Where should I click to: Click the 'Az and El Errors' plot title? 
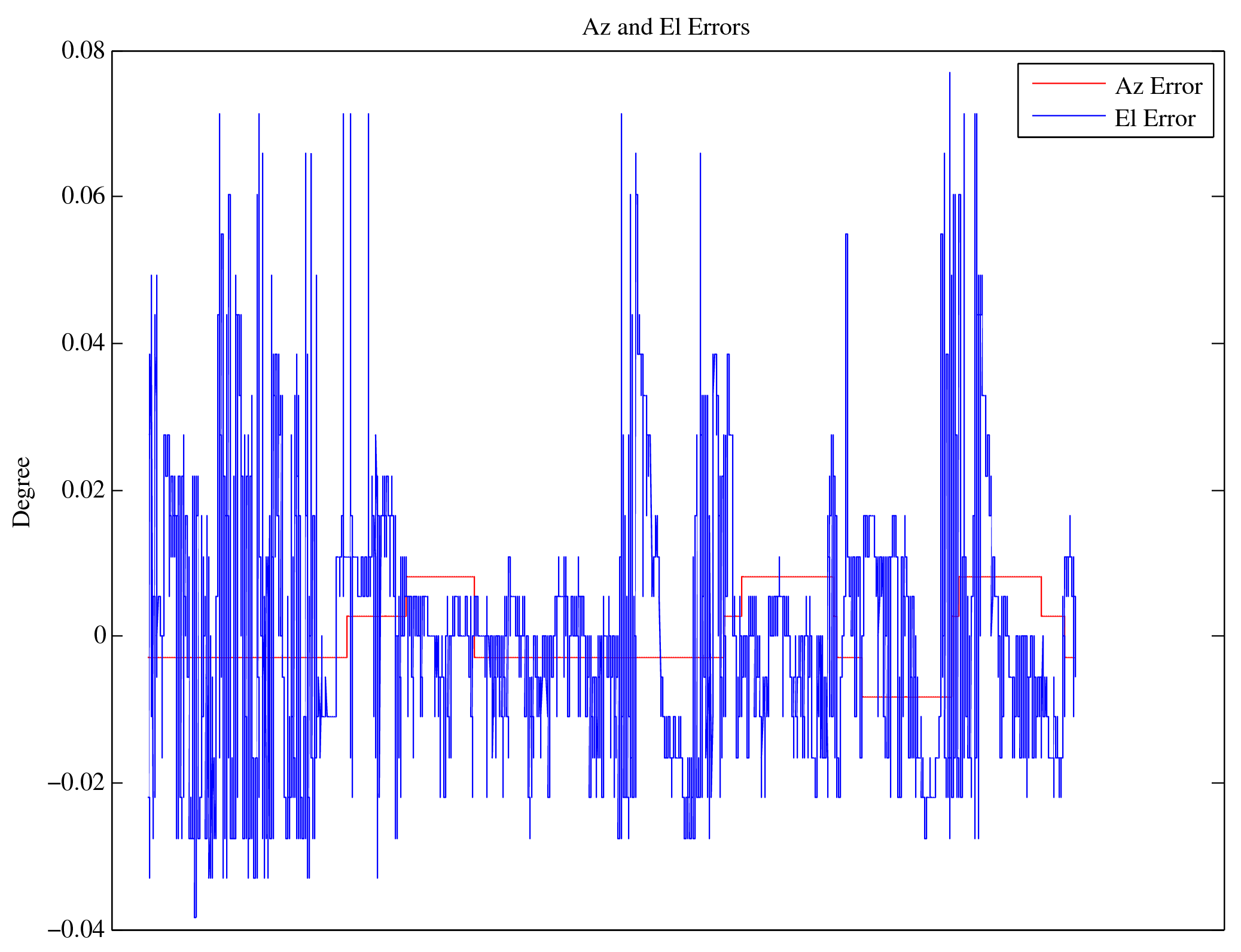click(665, 28)
